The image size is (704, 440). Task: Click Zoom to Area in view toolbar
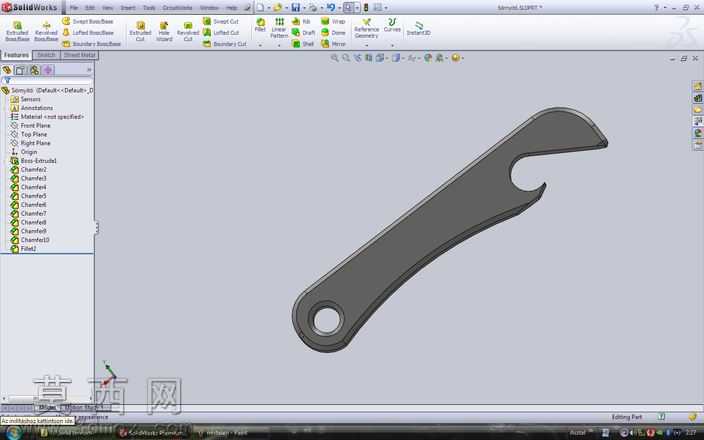click(346, 58)
